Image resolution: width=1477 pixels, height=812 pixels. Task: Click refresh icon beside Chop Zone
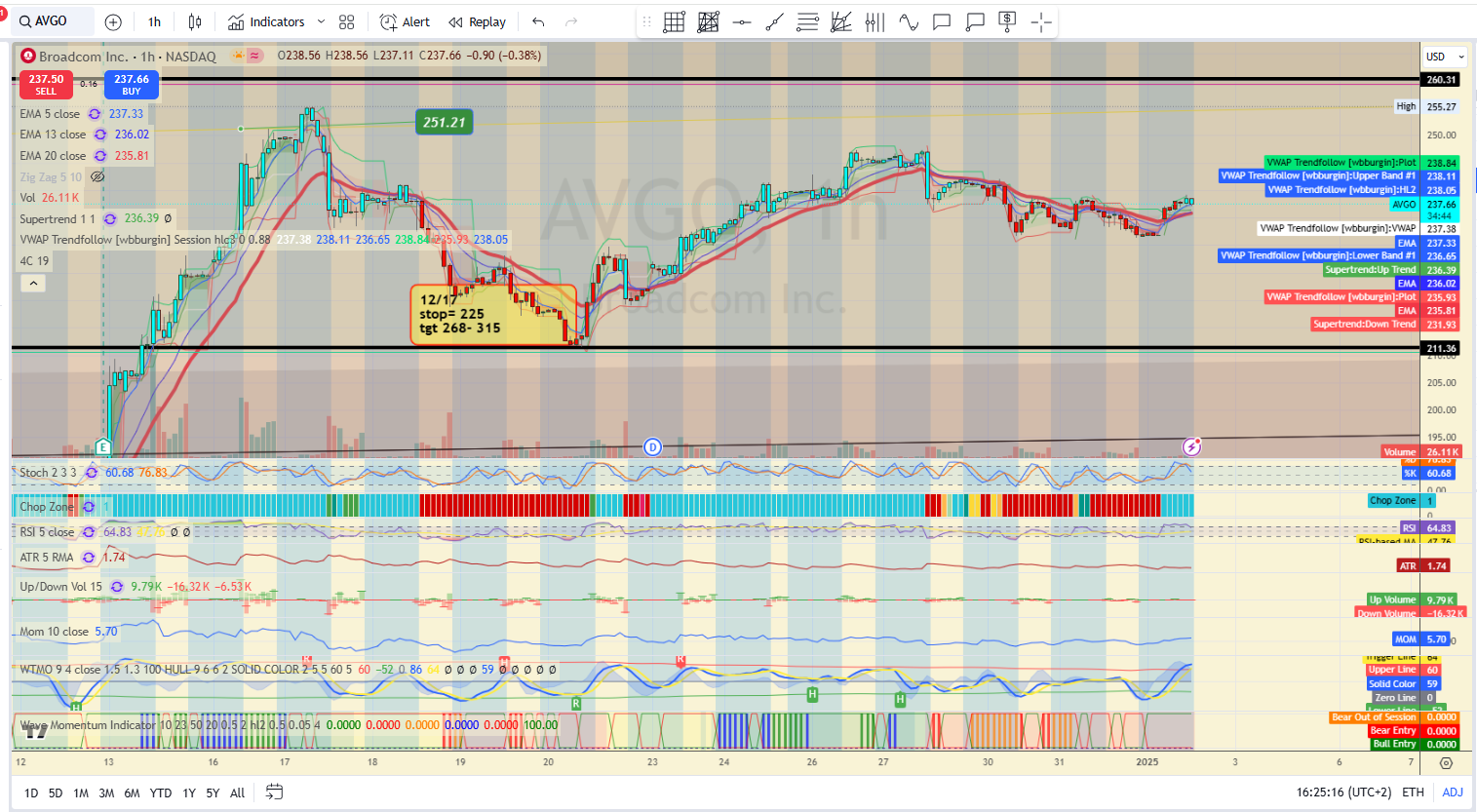(x=89, y=507)
